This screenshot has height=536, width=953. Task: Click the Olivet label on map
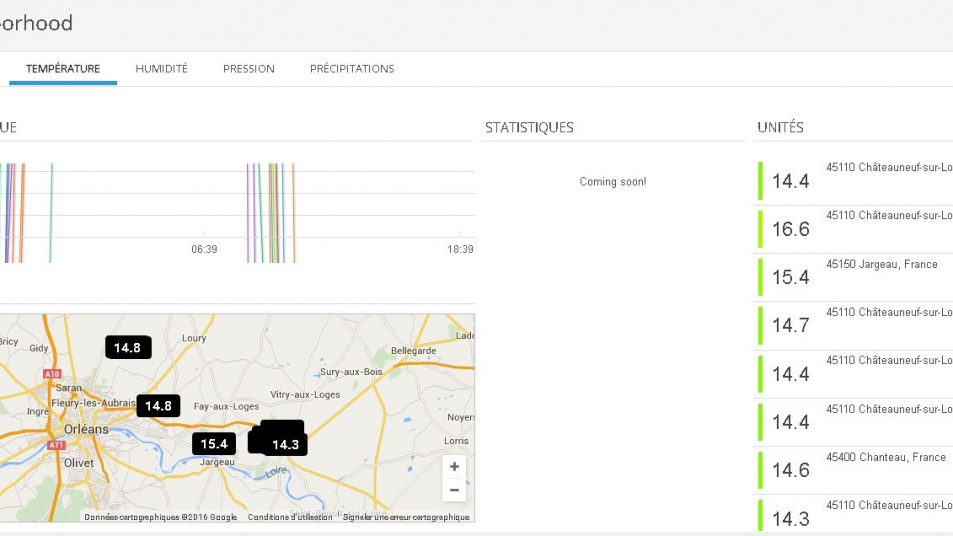[x=79, y=462]
